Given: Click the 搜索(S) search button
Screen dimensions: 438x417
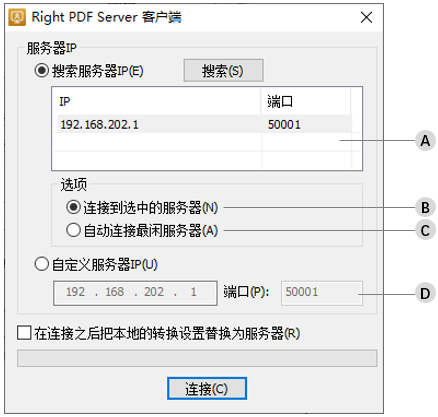Looking at the screenshot, I should tap(223, 70).
